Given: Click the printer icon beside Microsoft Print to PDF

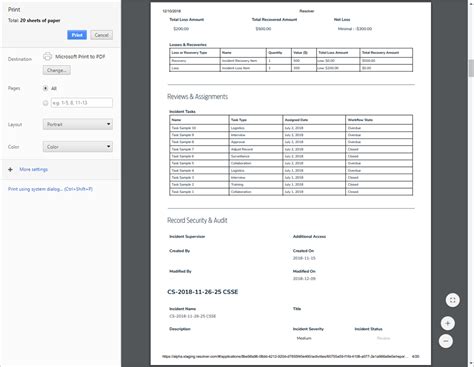Looking at the screenshot, I should click(x=47, y=56).
